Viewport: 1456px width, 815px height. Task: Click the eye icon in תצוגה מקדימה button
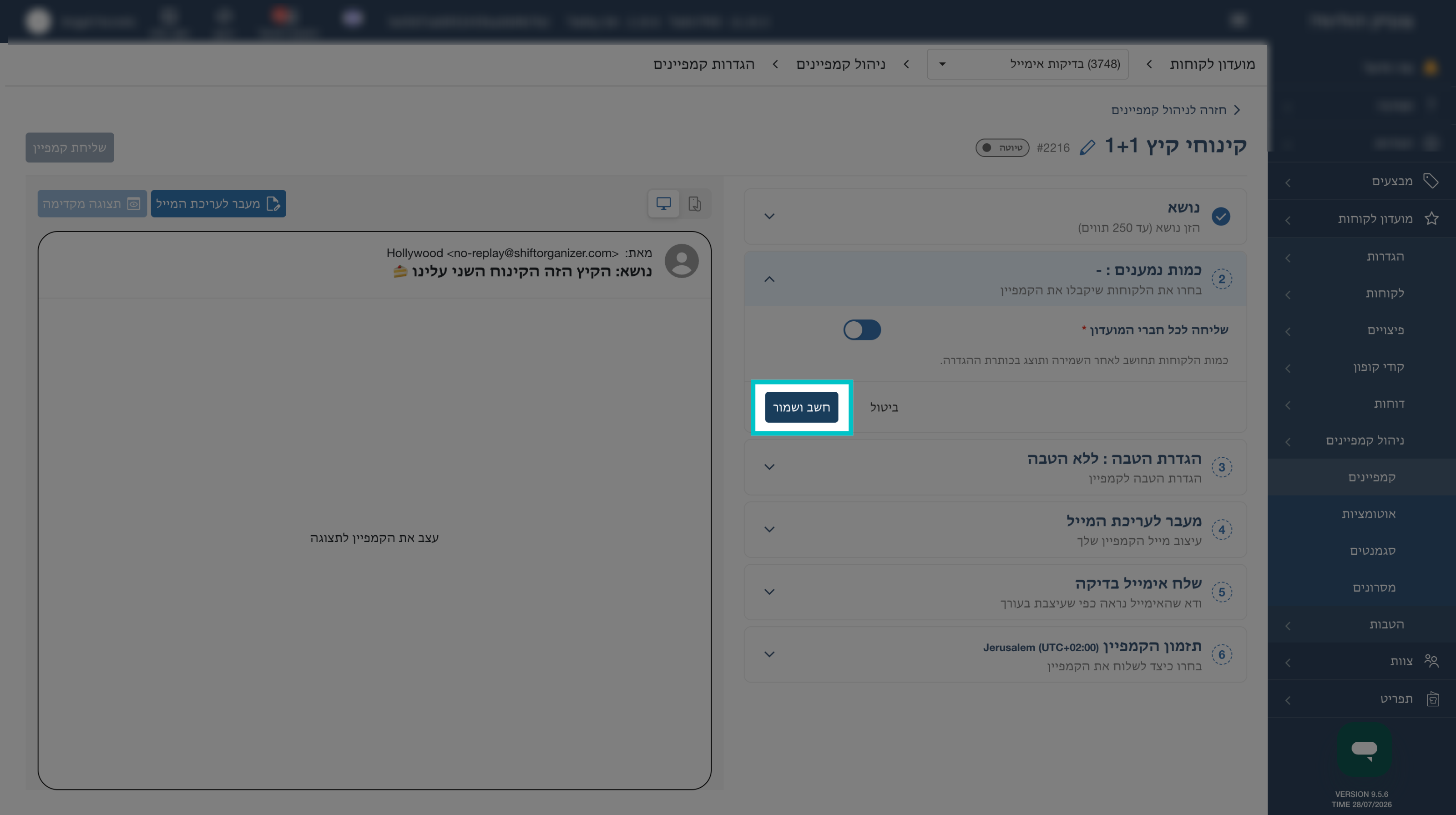pos(133,203)
